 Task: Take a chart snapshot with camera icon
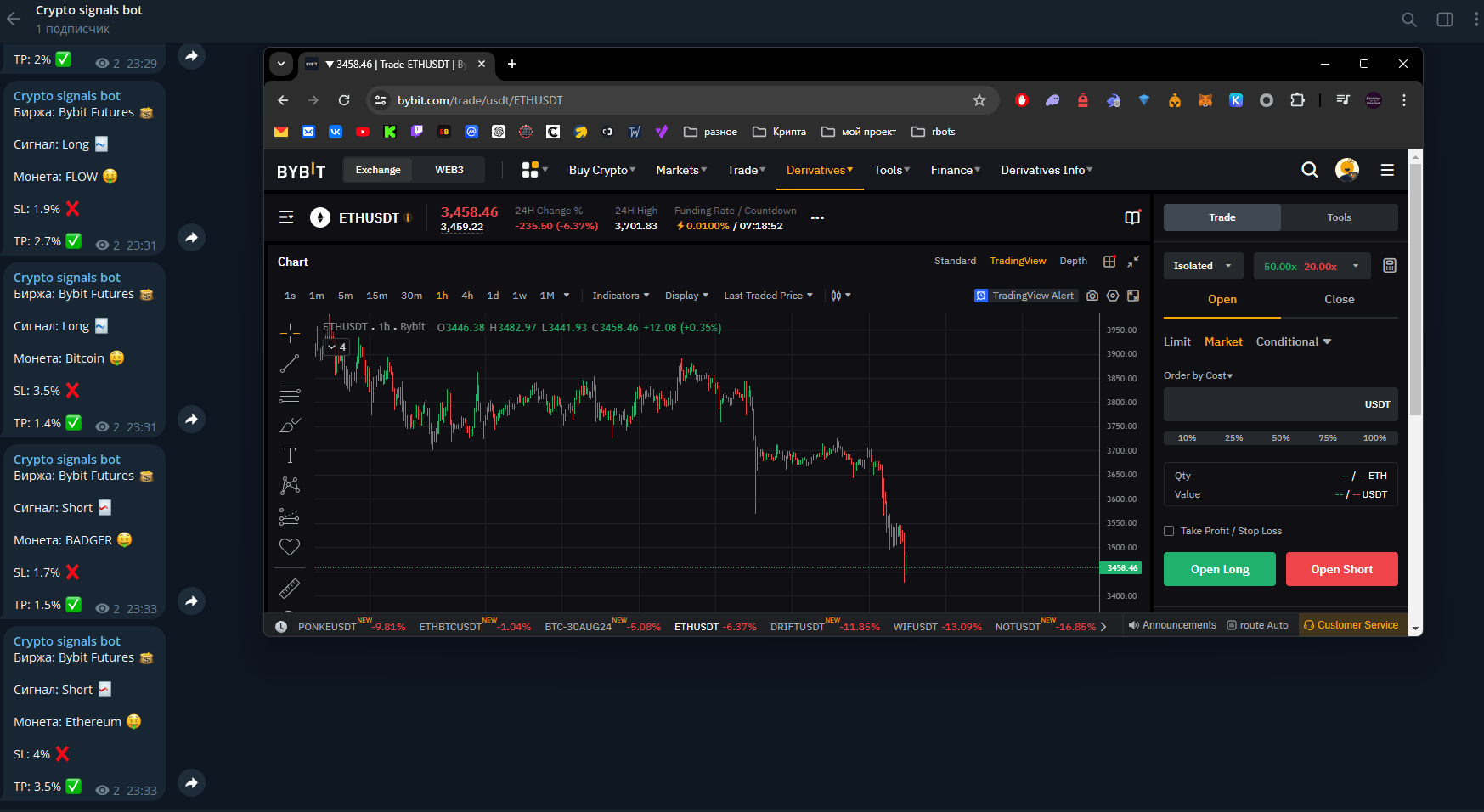1092,296
